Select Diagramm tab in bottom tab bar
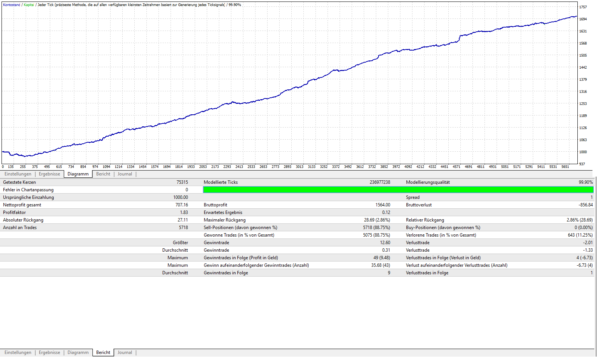This screenshot has width=600, height=360. click(x=78, y=352)
